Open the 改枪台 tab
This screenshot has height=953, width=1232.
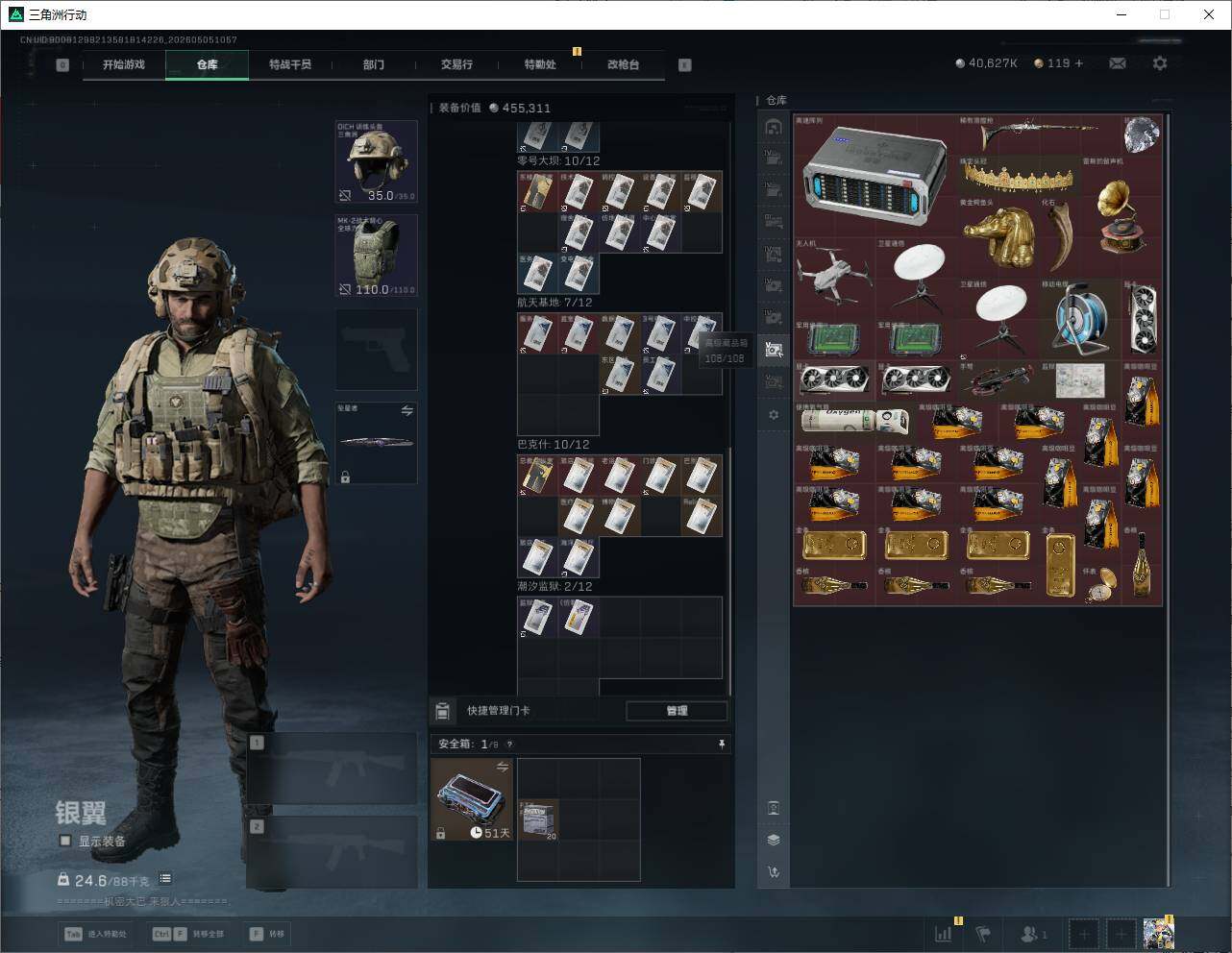click(x=623, y=64)
